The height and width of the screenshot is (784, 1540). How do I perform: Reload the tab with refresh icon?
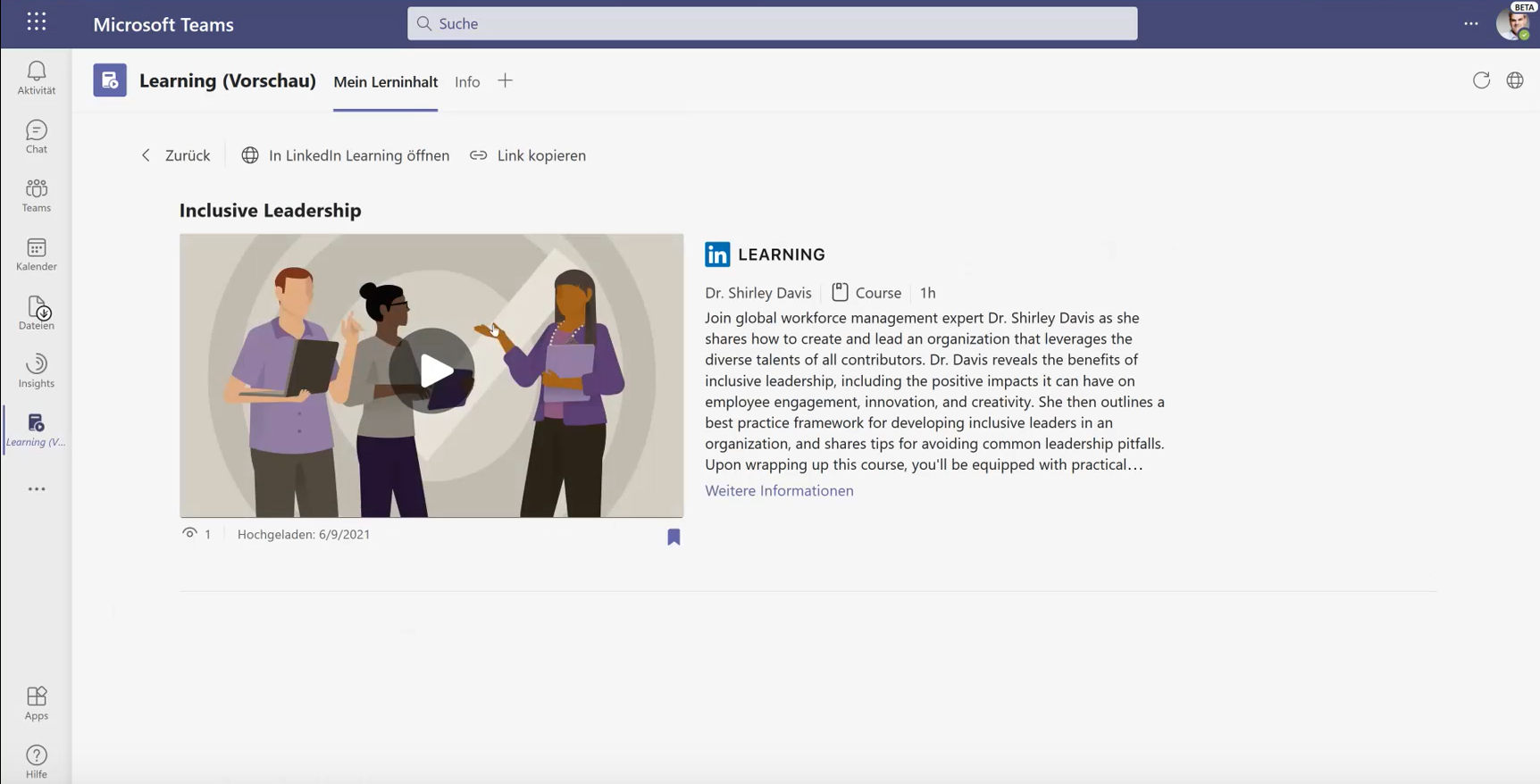[x=1481, y=80]
